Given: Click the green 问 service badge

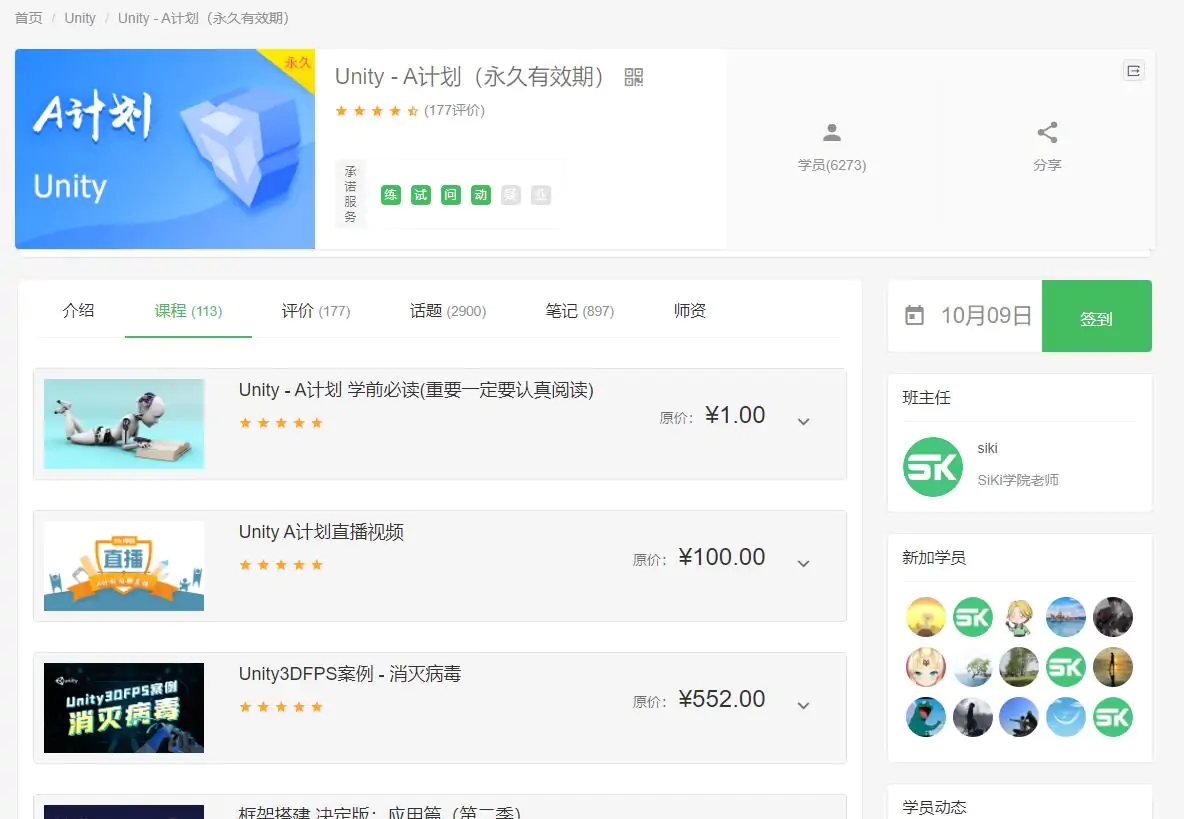Looking at the screenshot, I should tap(451, 195).
